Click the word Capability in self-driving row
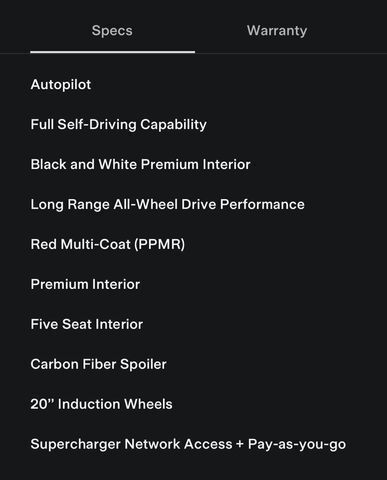This screenshot has width=387, height=480. click(173, 125)
